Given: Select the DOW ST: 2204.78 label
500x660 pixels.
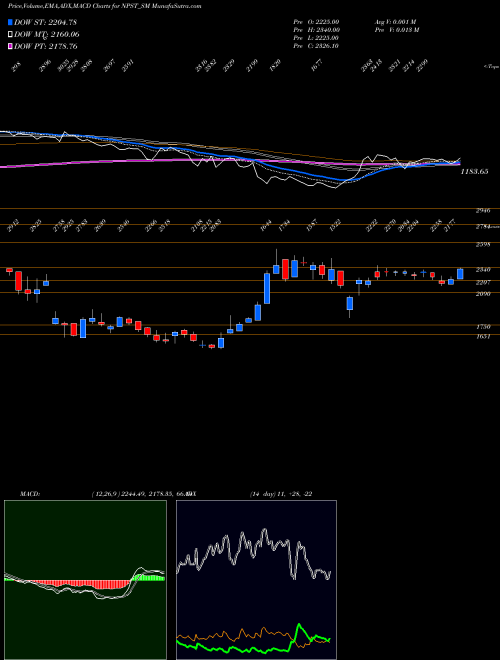Looking at the screenshot, I should tap(45, 23).
